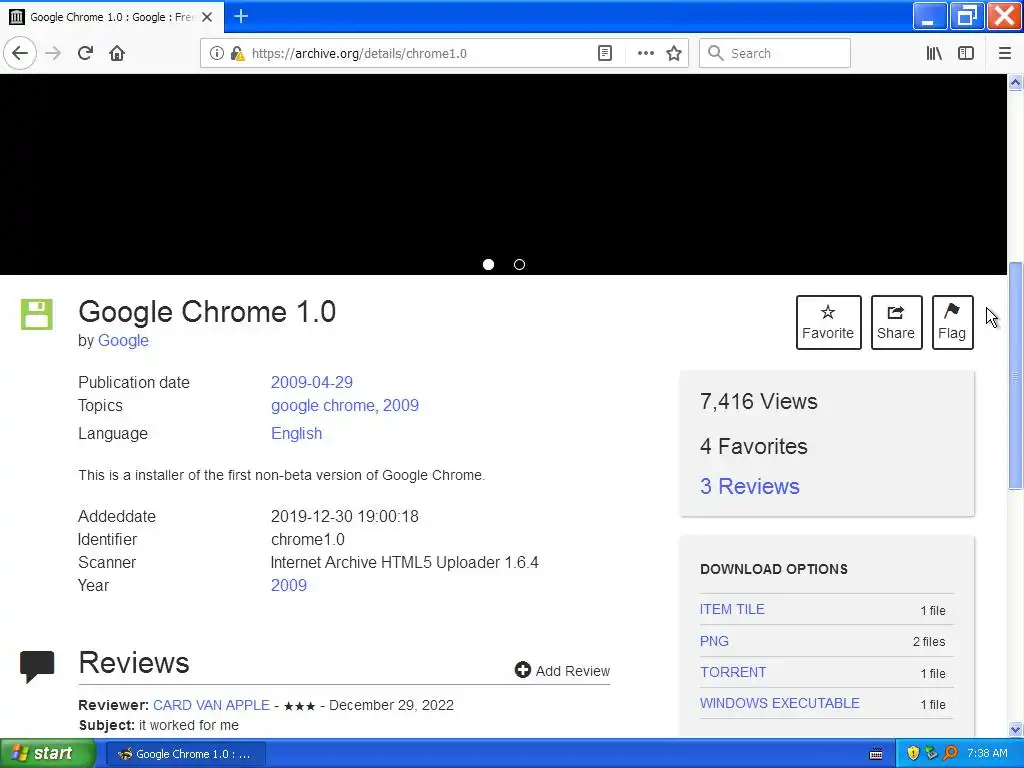This screenshot has height=768, width=1024.
Task: Select second carousel dot indicator
Action: [519, 264]
